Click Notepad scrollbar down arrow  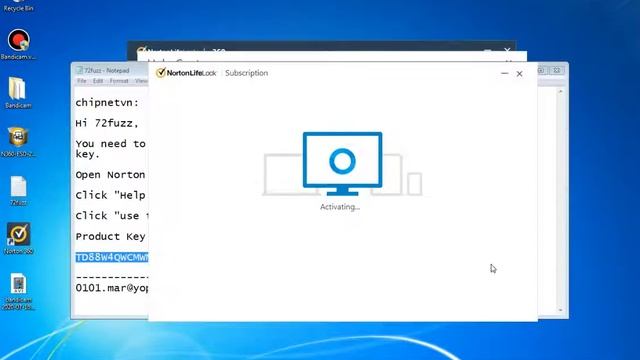pos(560,310)
